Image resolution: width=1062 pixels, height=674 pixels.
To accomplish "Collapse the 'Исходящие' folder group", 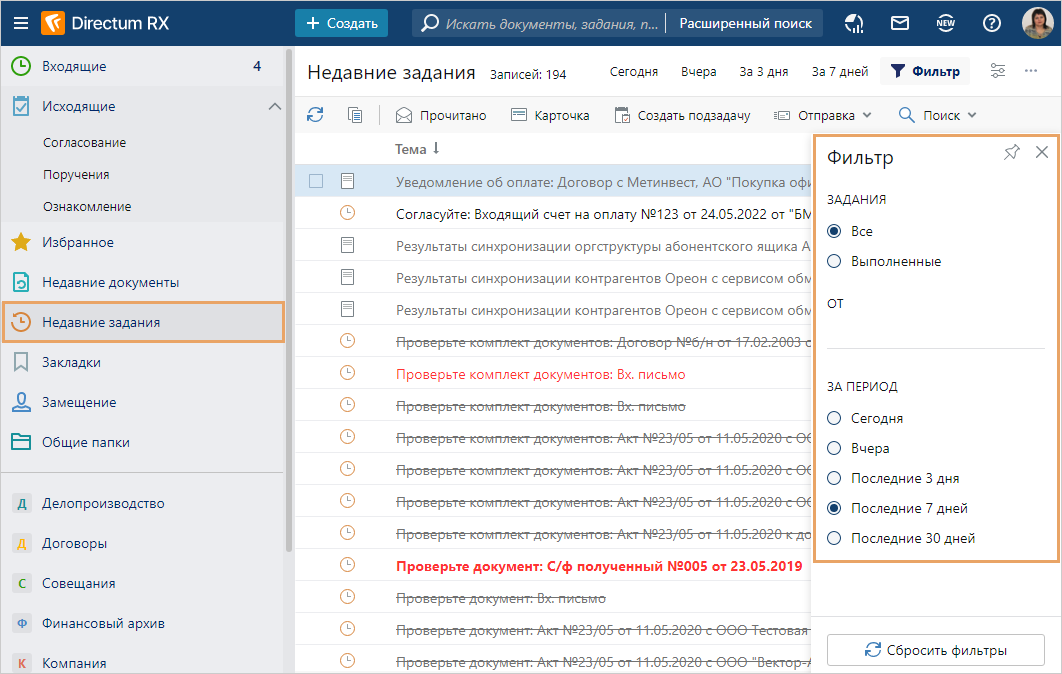I will click(275, 106).
